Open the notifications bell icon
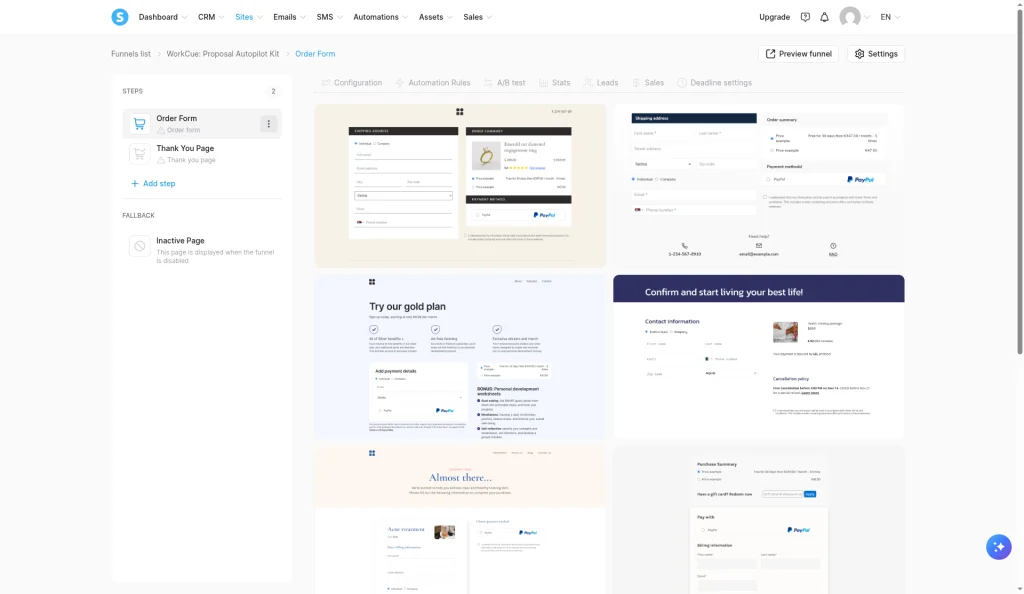This screenshot has height=594, width=1024. pos(824,17)
